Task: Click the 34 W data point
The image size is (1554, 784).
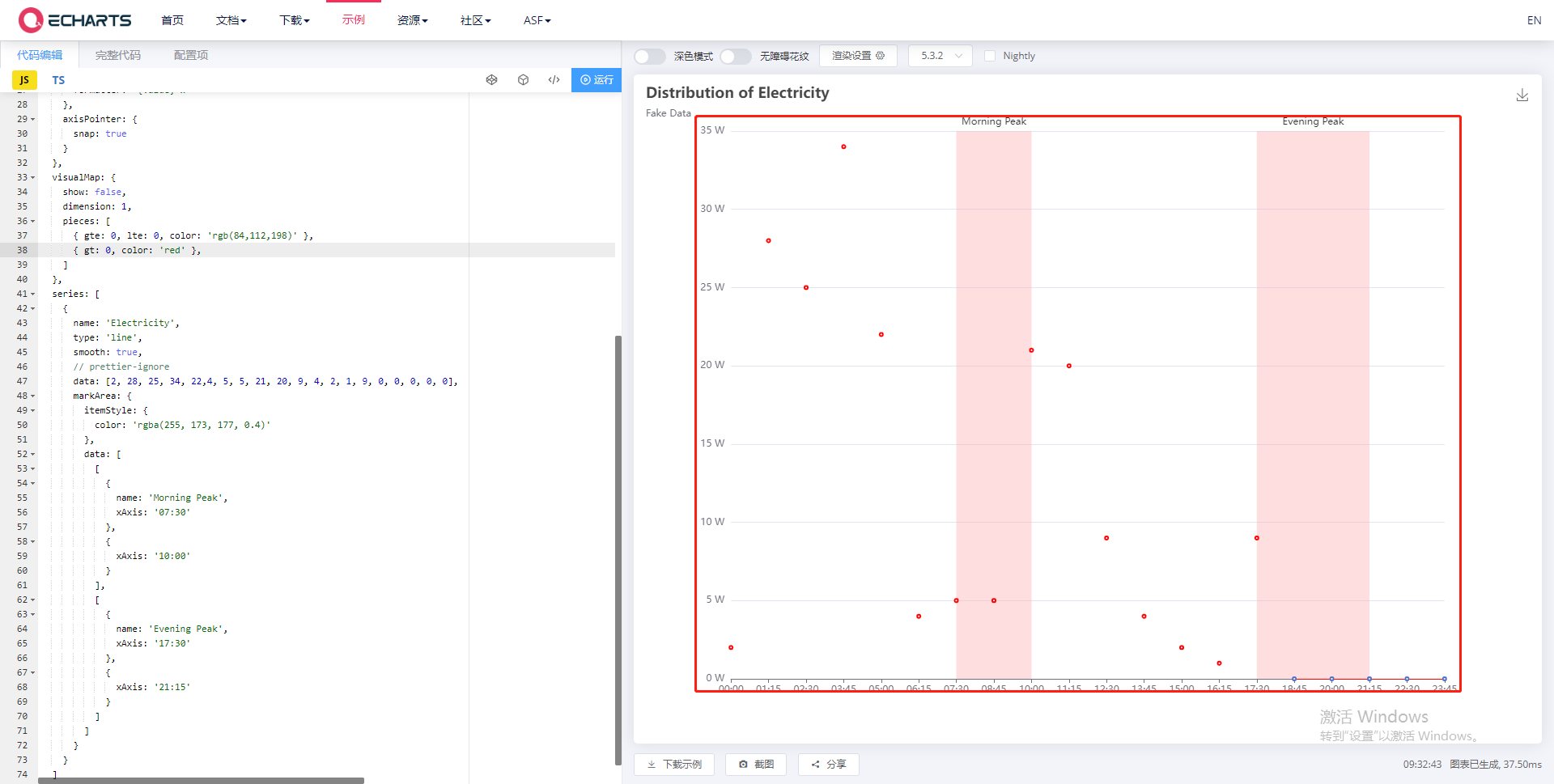Action: [x=843, y=146]
